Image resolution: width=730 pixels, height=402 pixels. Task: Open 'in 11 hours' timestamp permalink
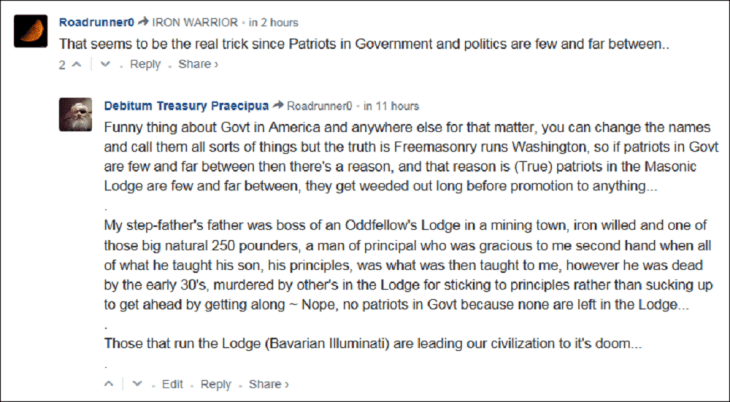[392, 105]
